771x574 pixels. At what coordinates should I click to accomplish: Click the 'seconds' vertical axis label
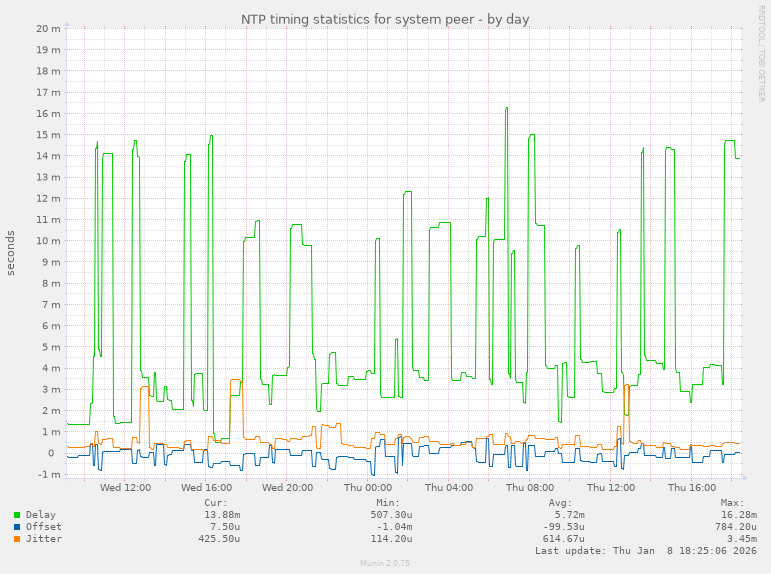point(10,253)
